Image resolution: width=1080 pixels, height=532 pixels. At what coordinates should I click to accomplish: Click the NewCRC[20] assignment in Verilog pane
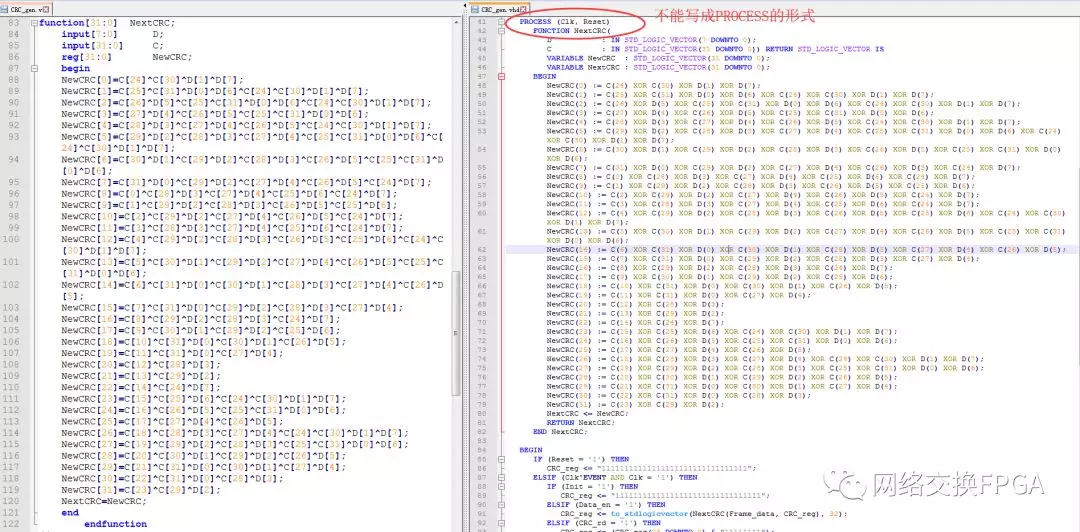[x=141, y=365]
